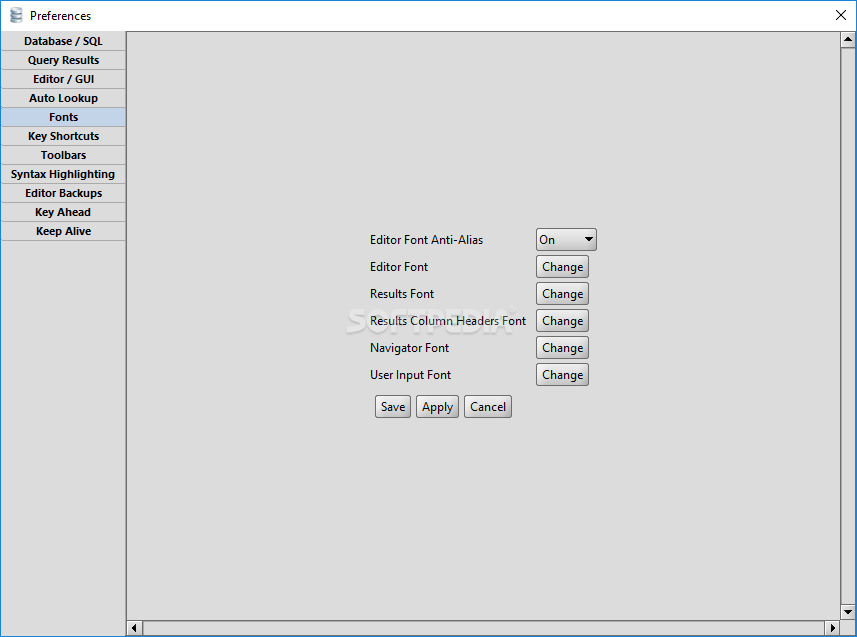Save the font preferences

[x=393, y=407]
